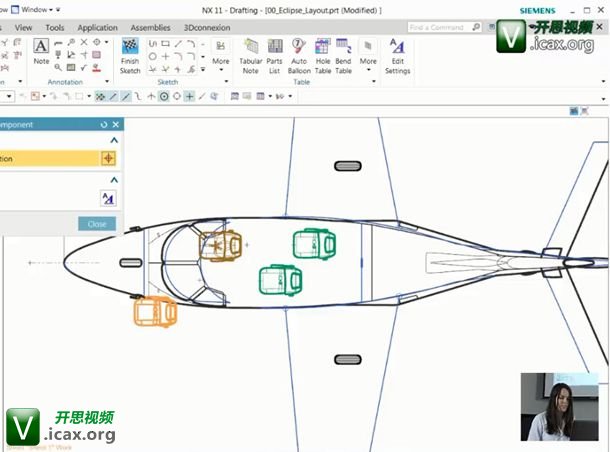The height and width of the screenshot is (452, 610).
Task: Select the Line sketch tool
Action: pos(178,44)
